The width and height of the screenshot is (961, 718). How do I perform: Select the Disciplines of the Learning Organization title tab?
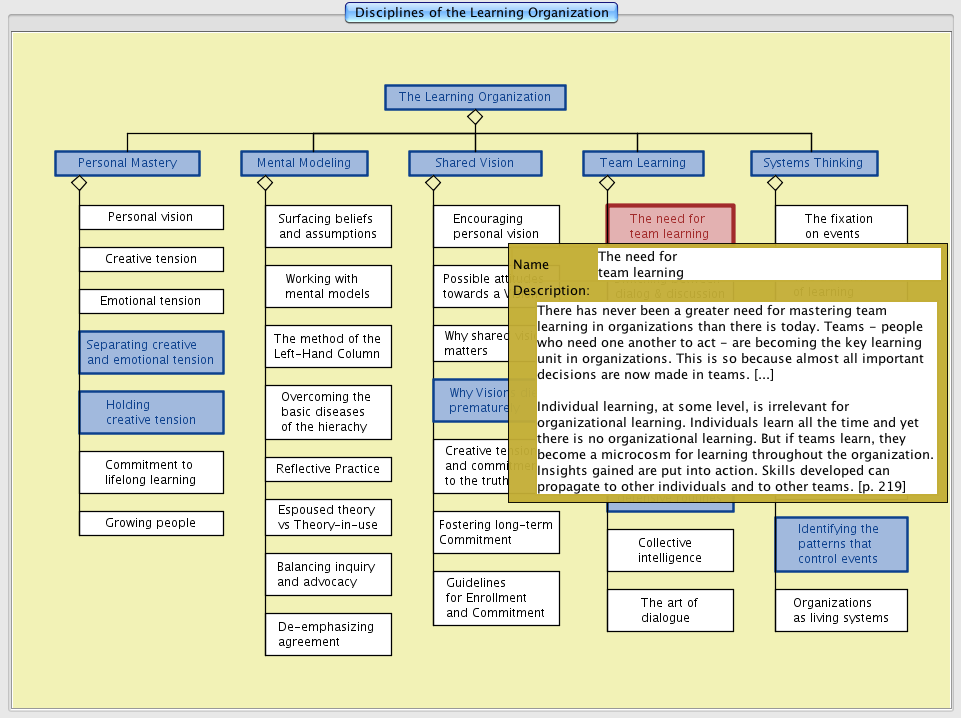pos(481,13)
